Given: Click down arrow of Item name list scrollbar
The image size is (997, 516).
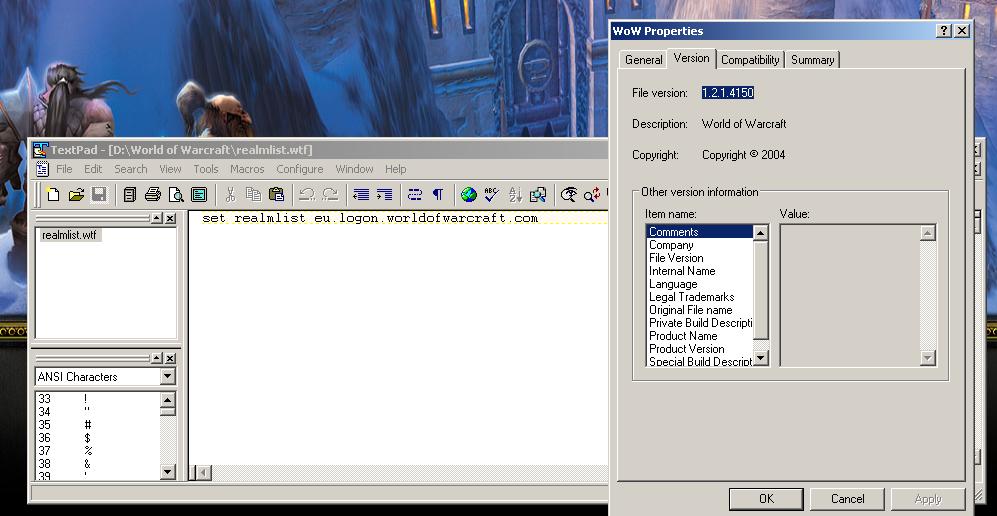Looking at the screenshot, I should pyautogui.click(x=761, y=358).
